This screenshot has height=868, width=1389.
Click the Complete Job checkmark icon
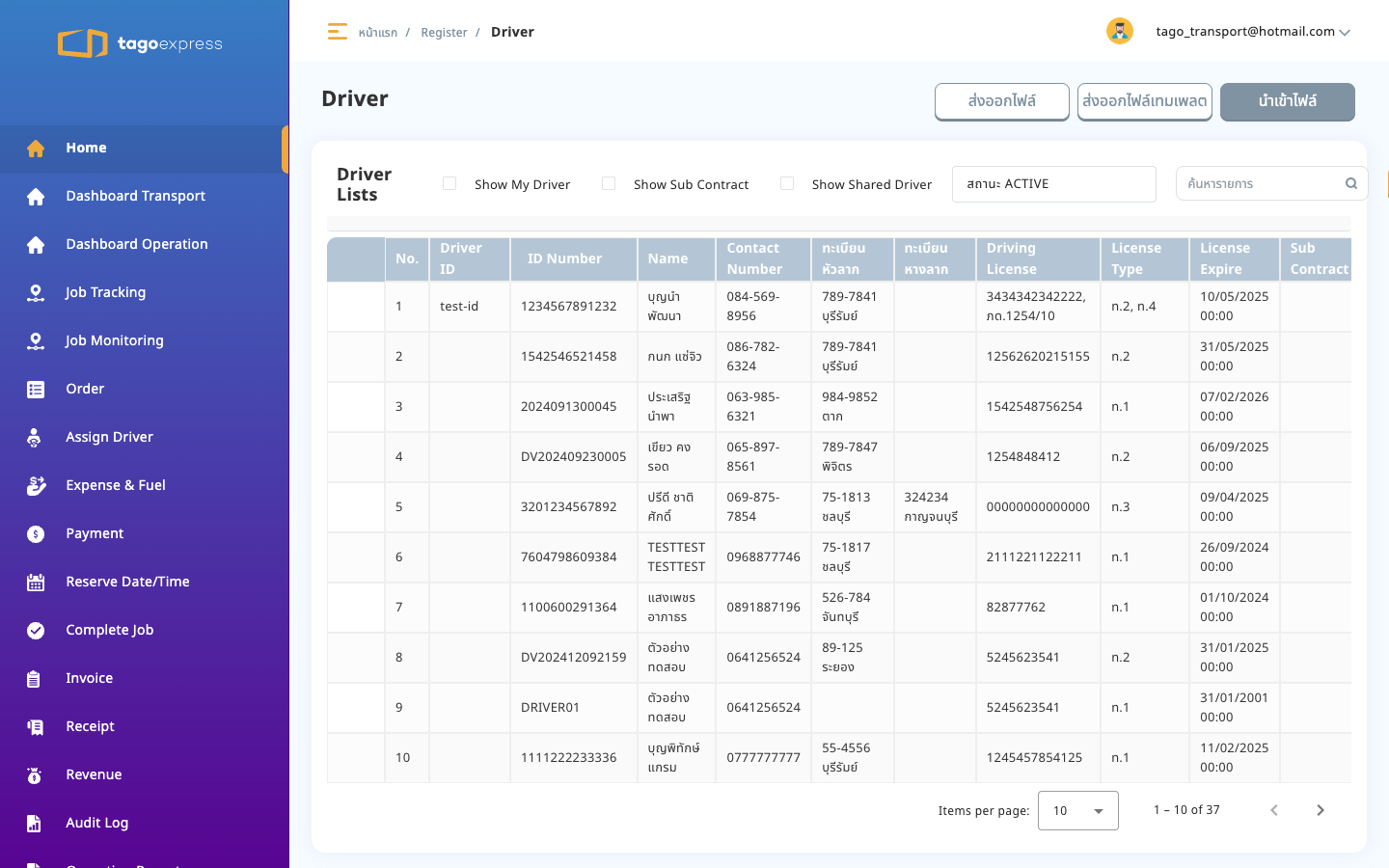pos(36,631)
